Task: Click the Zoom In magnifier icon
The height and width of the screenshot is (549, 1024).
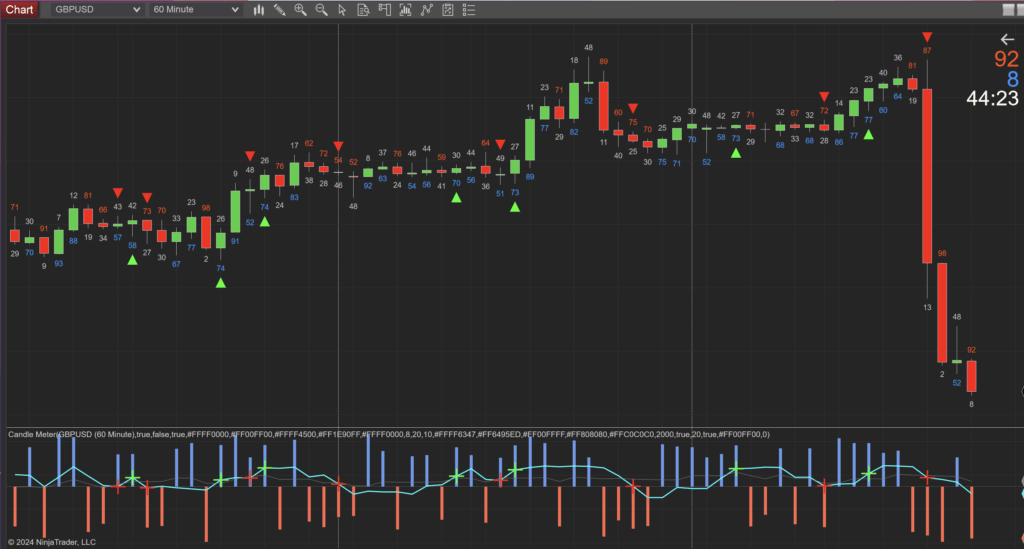Action: [x=300, y=10]
